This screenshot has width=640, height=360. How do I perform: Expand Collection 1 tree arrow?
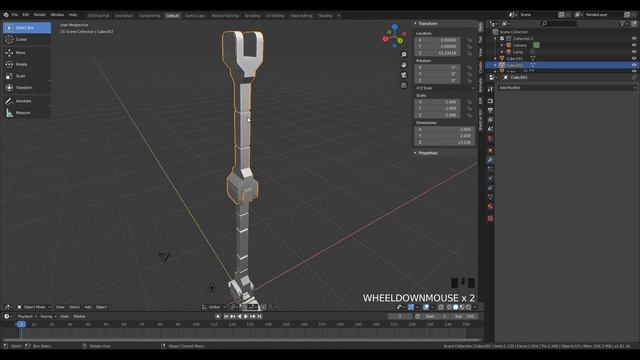[x=496, y=39]
